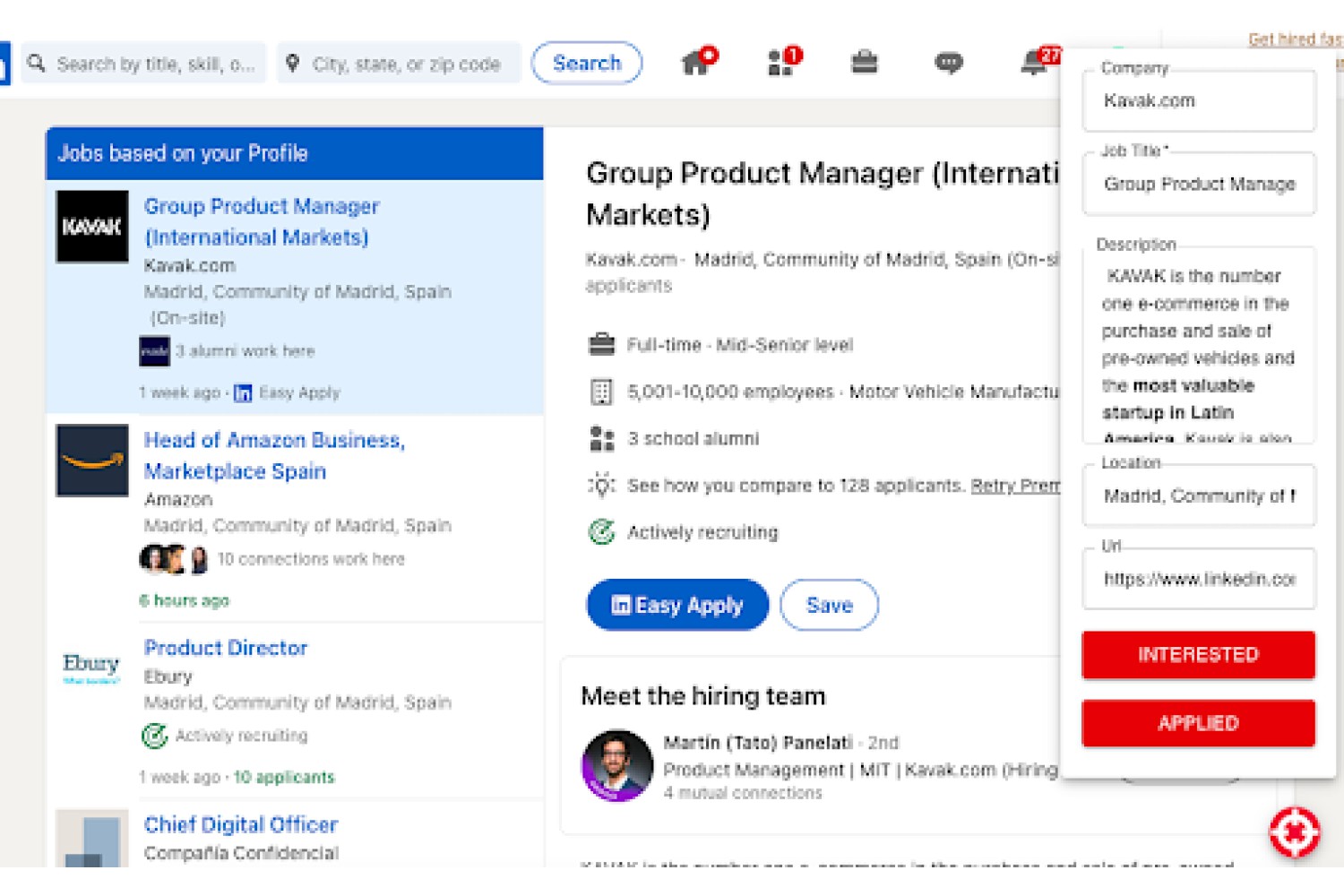The height and width of the screenshot is (896, 1344).
Task: Click LinkedIn icon beside Easy Apply in Kavak listing
Action: (x=242, y=392)
